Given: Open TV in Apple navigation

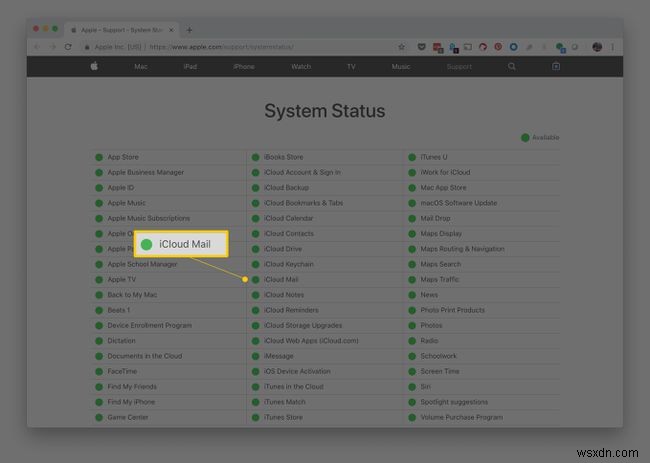Looking at the screenshot, I should click(351, 66).
